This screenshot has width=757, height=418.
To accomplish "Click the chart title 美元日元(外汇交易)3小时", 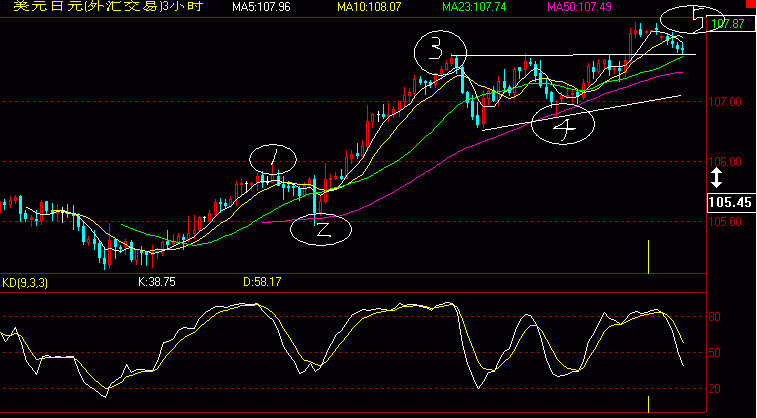I will (108, 7).
